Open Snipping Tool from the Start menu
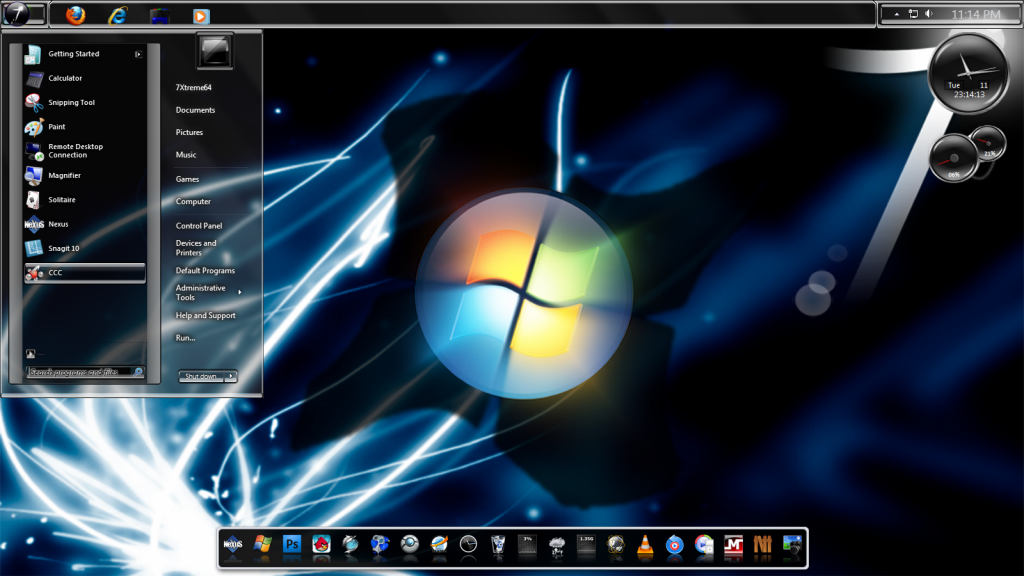This screenshot has height=576, width=1024. pyautogui.click(x=85, y=103)
